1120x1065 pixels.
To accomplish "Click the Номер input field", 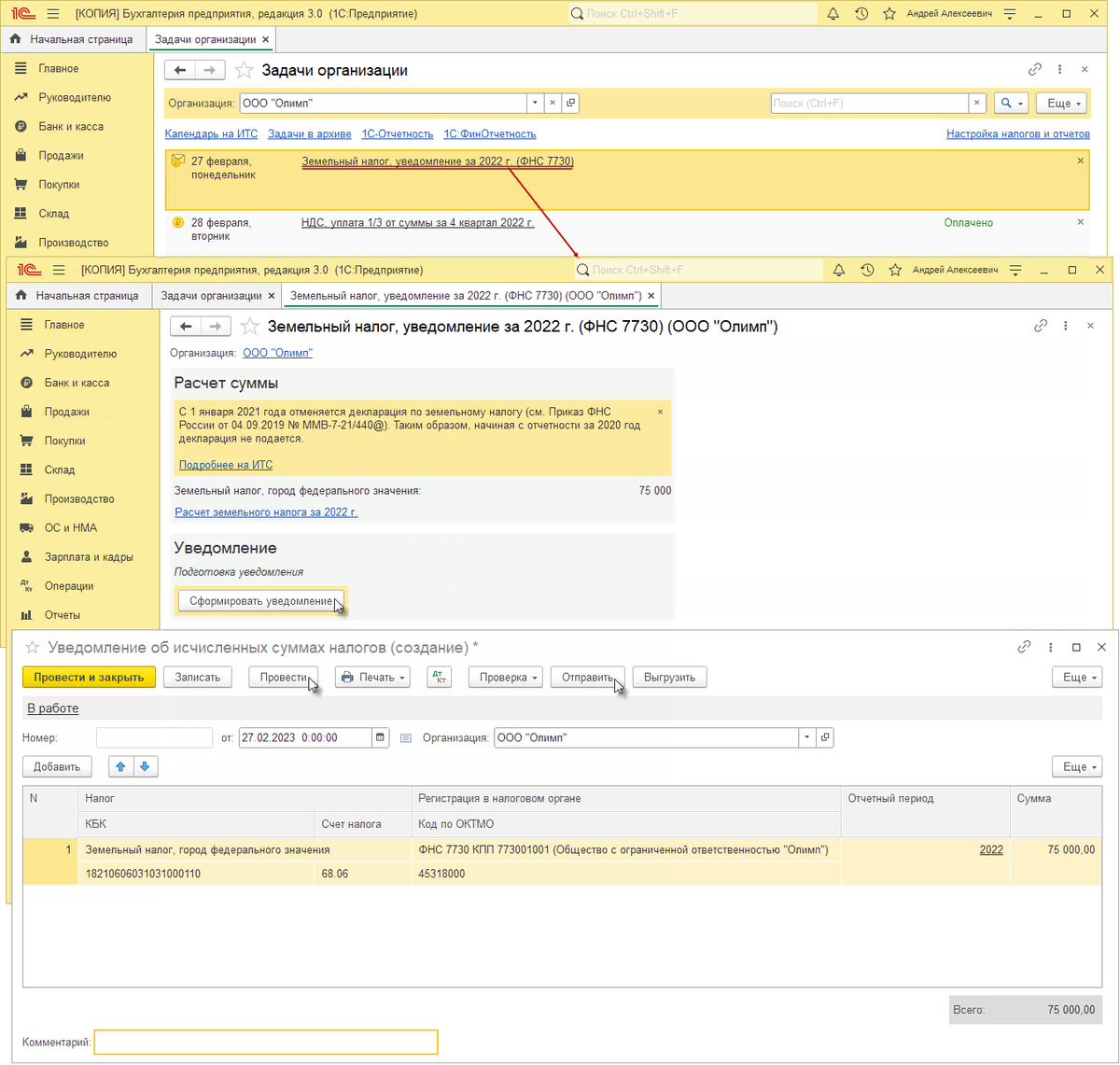I will pyautogui.click(x=154, y=737).
